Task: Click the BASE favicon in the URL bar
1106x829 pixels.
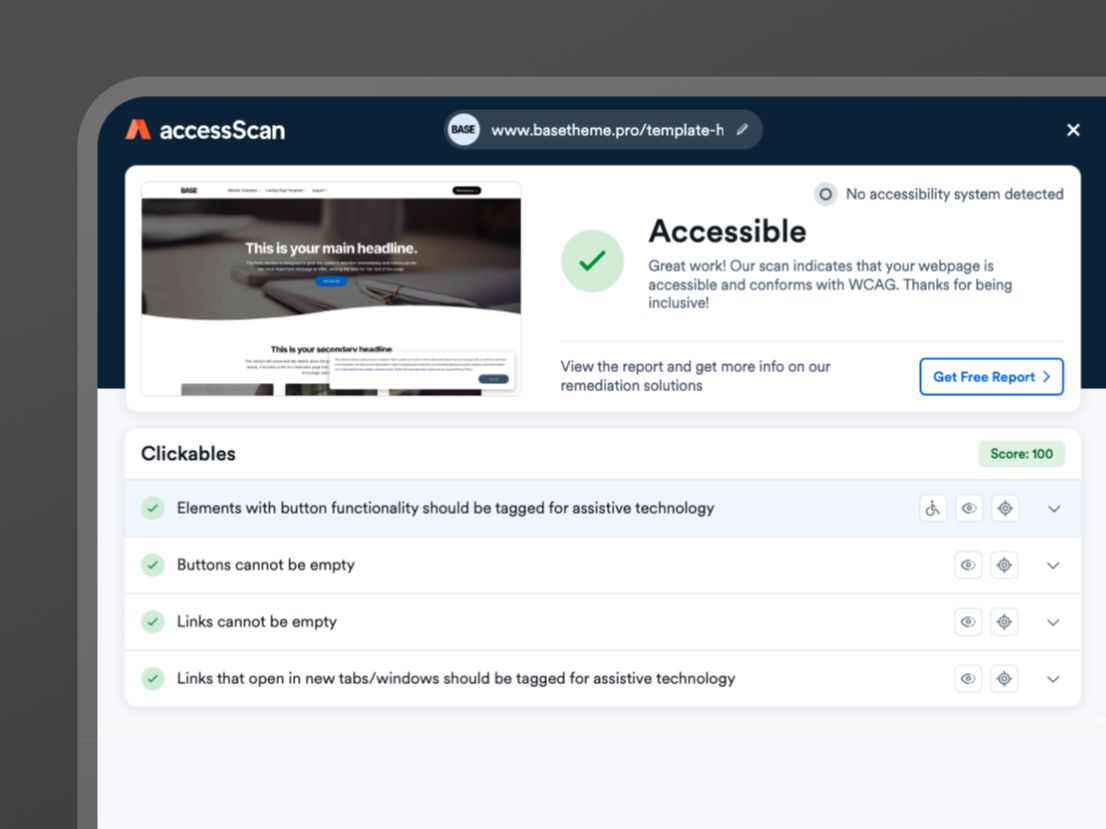Action: [x=463, y=129]
